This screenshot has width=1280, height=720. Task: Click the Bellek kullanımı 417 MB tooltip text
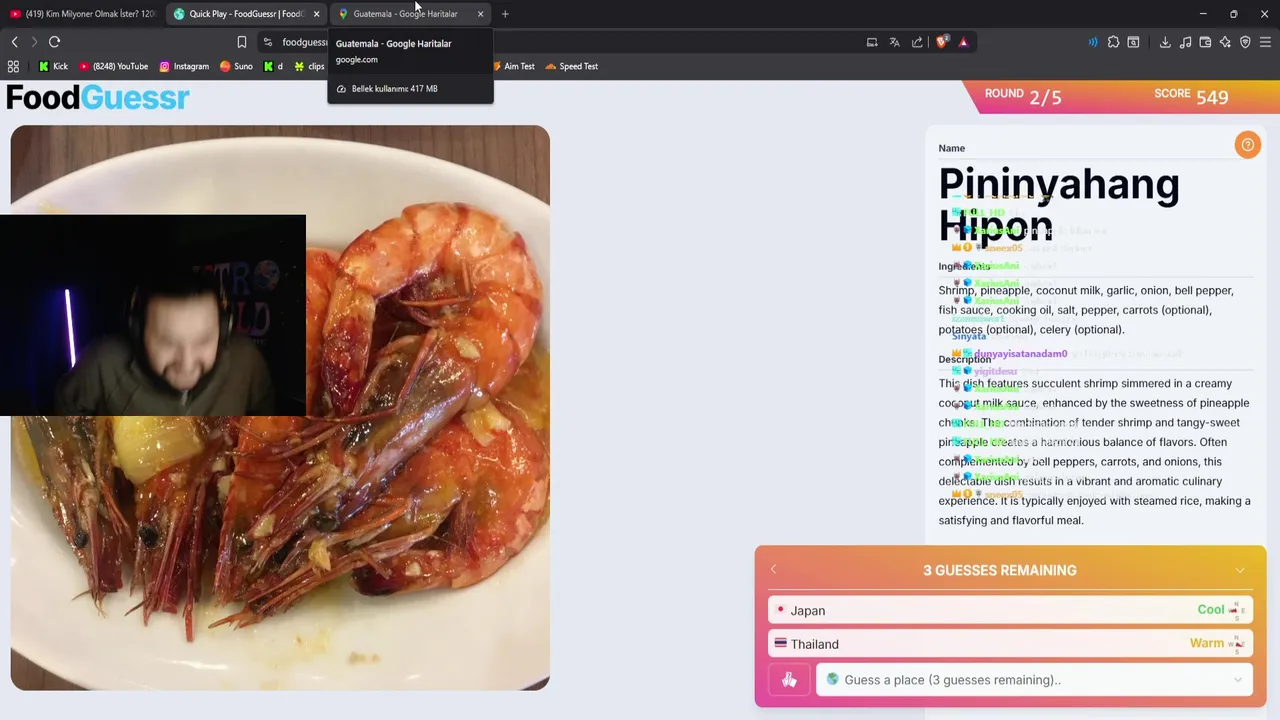coord(394,89)
